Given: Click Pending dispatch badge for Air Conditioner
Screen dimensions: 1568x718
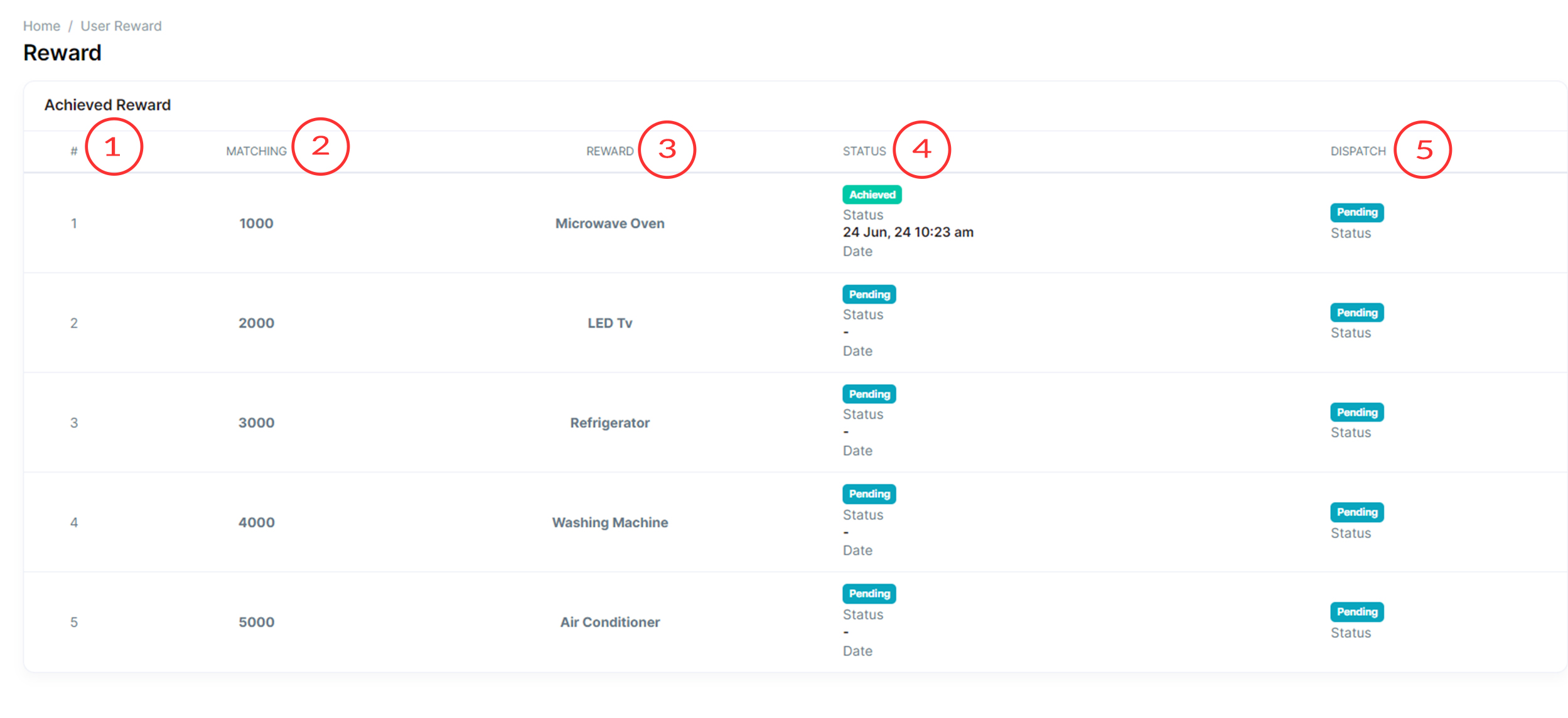Looking at the screenshot, I should tap(1356, 612).
